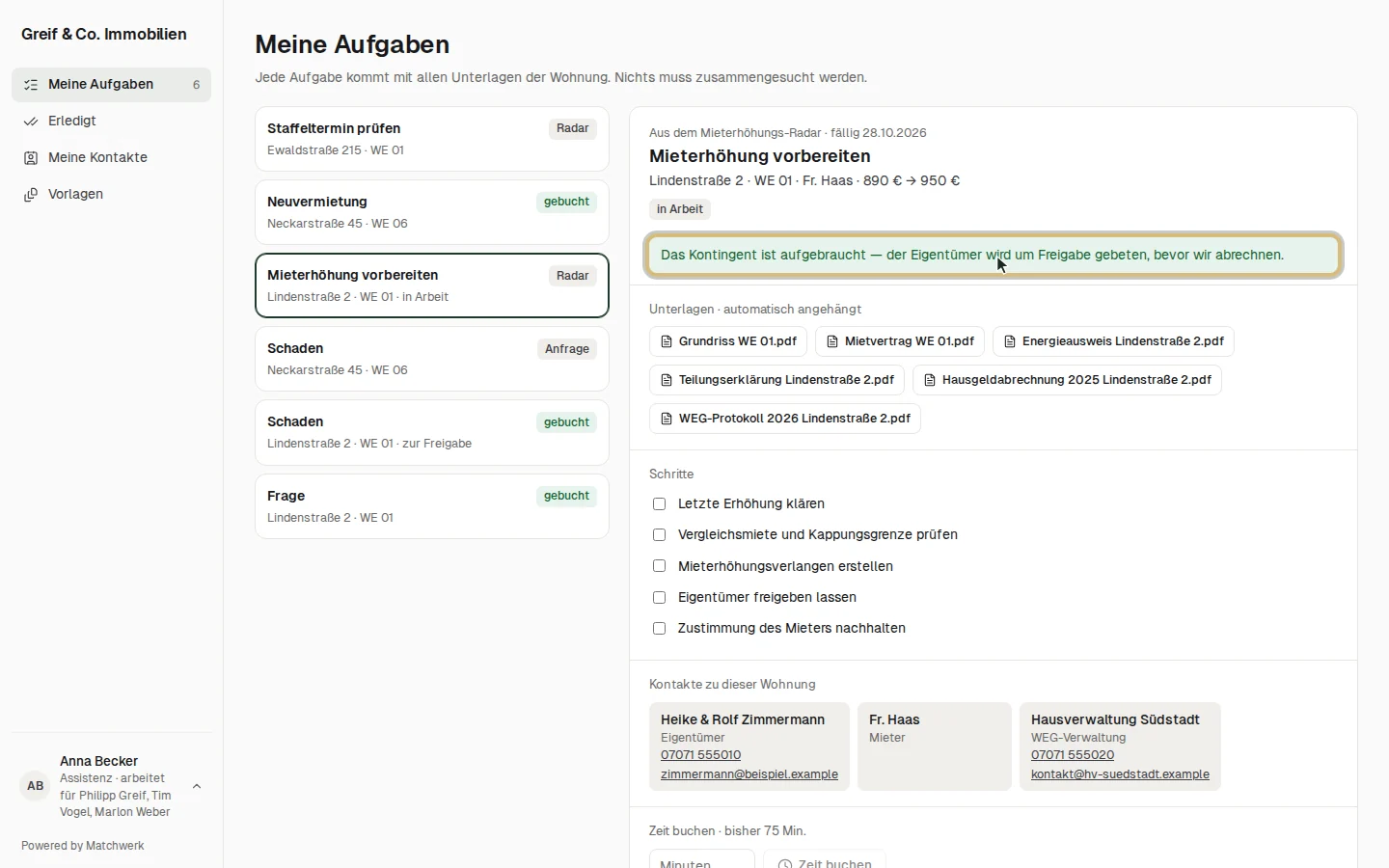This screenshot has width=1389, height=868.
Task: Click the Kontingent aufgebraucht notice banner
Action: (x=994, y=256)
